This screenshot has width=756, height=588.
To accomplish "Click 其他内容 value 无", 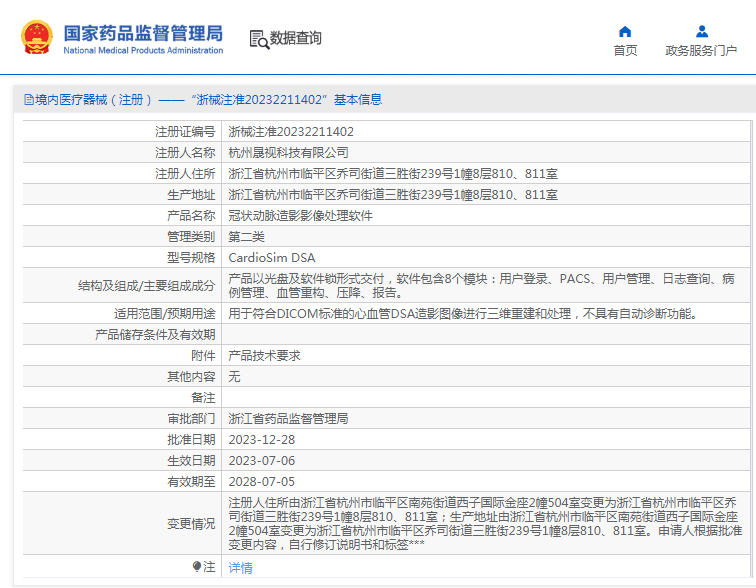I will 234,376.
